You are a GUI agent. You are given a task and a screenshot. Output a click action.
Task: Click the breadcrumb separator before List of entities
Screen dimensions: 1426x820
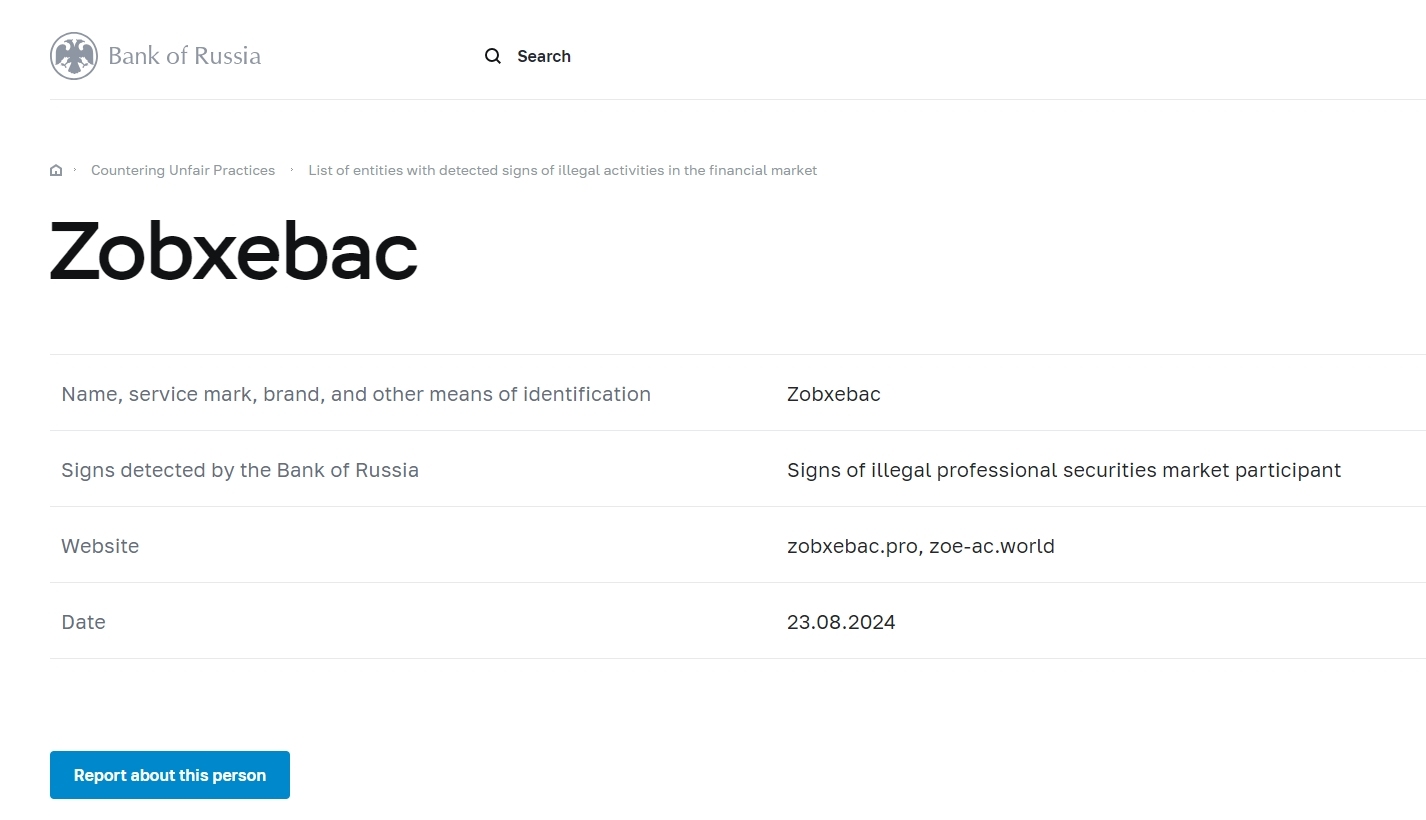[x=292, y=170]
